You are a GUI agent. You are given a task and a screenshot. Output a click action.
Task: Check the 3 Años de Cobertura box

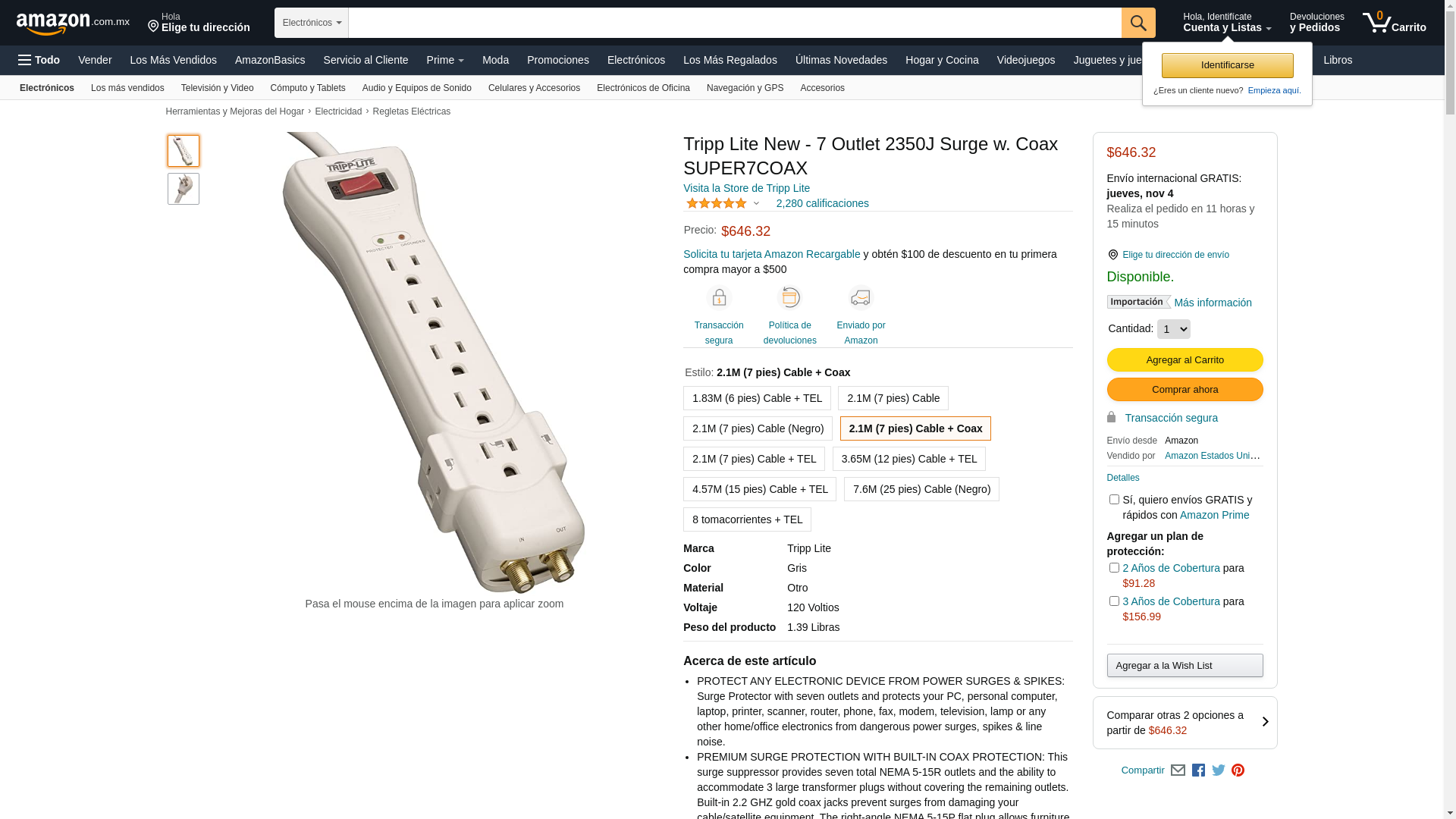point(1114,601)
